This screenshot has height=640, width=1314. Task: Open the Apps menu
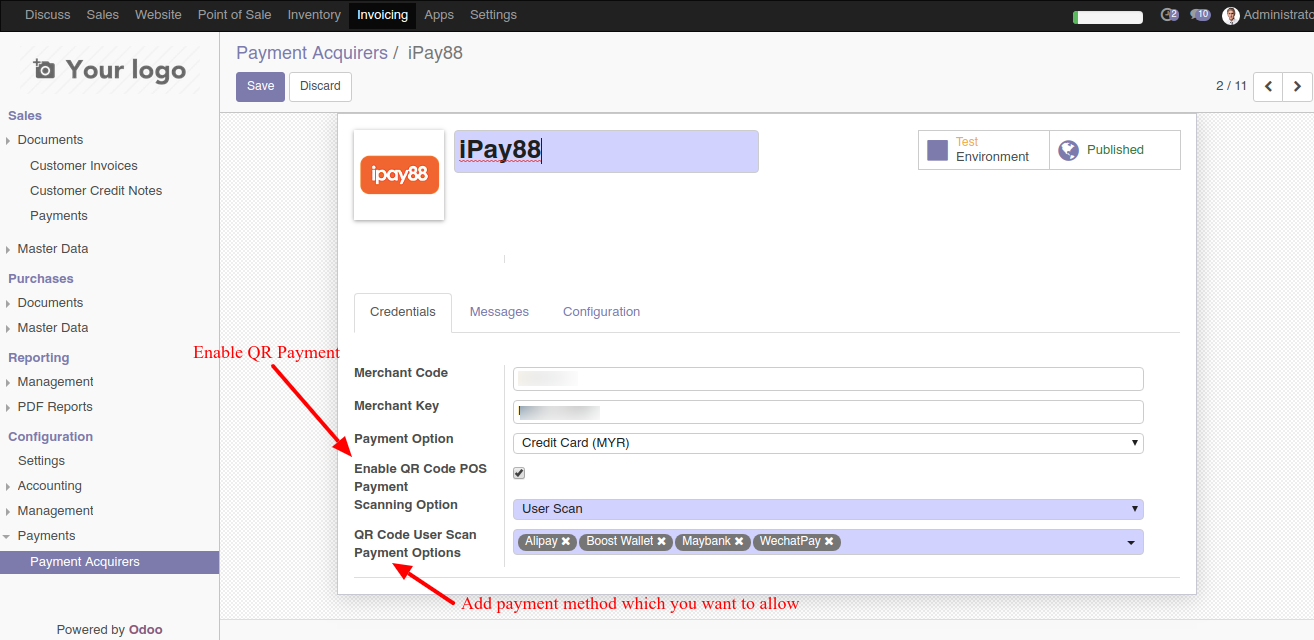pos(439,15)
